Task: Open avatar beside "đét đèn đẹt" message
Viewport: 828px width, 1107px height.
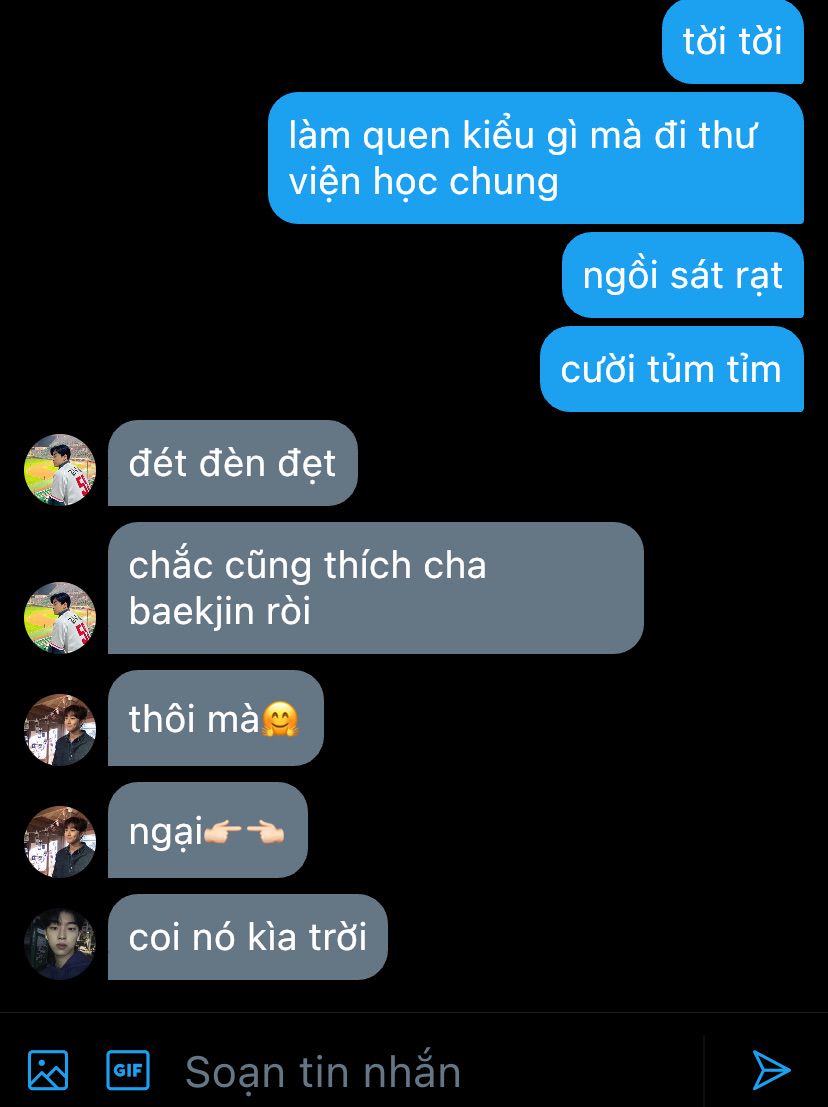Action: pyautogui.click(x=60, y=469)
